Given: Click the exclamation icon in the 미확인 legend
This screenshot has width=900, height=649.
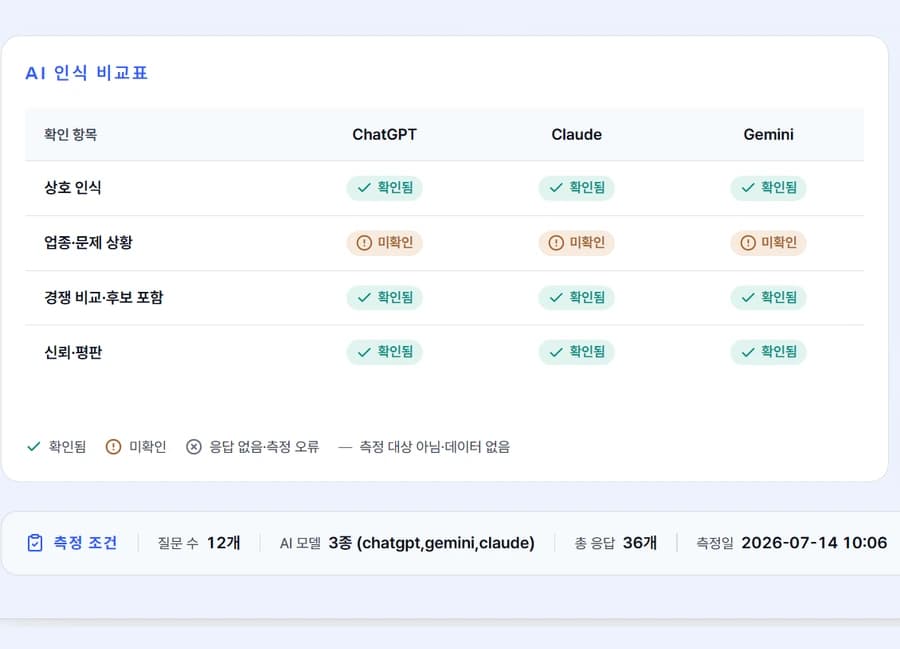Looking at the screenshot, I should pos(114,446).
